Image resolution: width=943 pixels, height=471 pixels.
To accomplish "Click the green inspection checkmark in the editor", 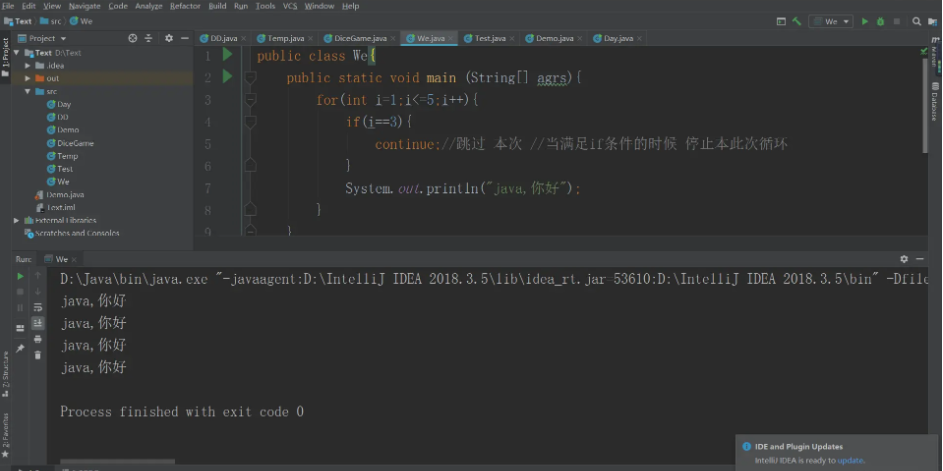I will pyautogui.click(x=924, y=52).
